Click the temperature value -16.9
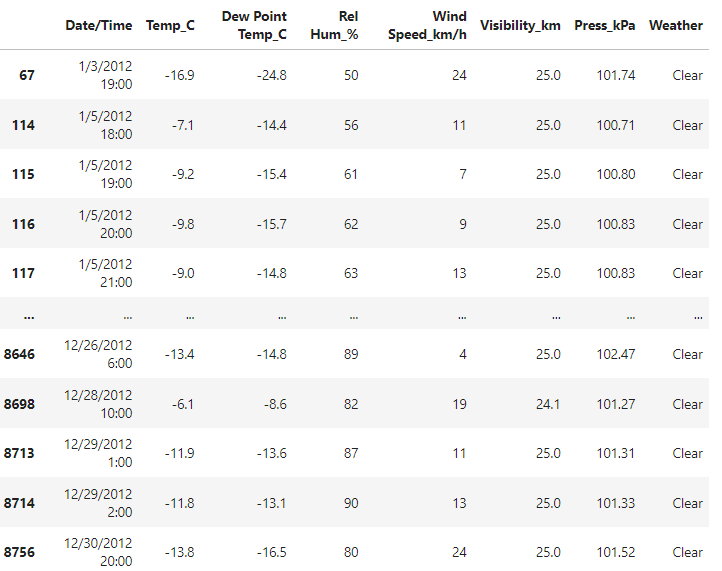The height and width of the screenshot is (571, 722). tap(177, 75)
